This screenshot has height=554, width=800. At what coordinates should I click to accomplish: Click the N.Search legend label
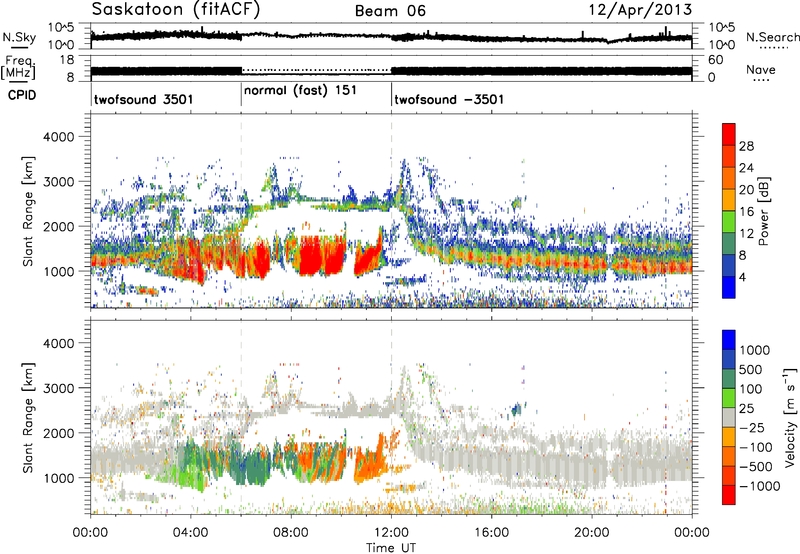772,37
